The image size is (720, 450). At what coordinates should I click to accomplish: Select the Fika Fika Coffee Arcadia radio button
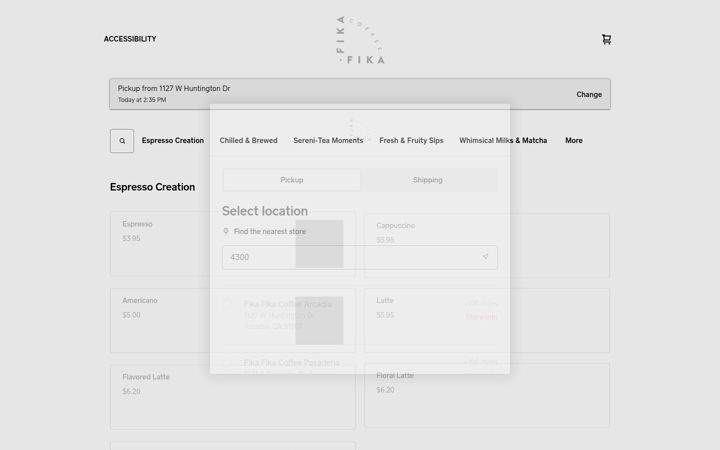[227, 303]
